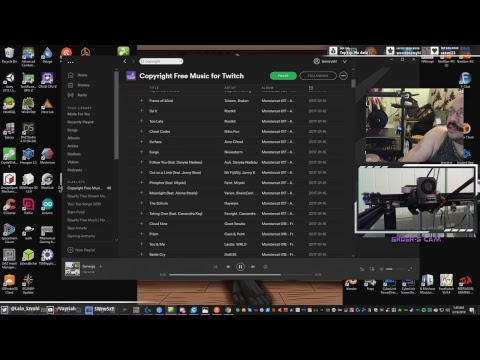Click the New Playlist label
Image resolution: width=480 pixels, height=360 pixels.
85,250
